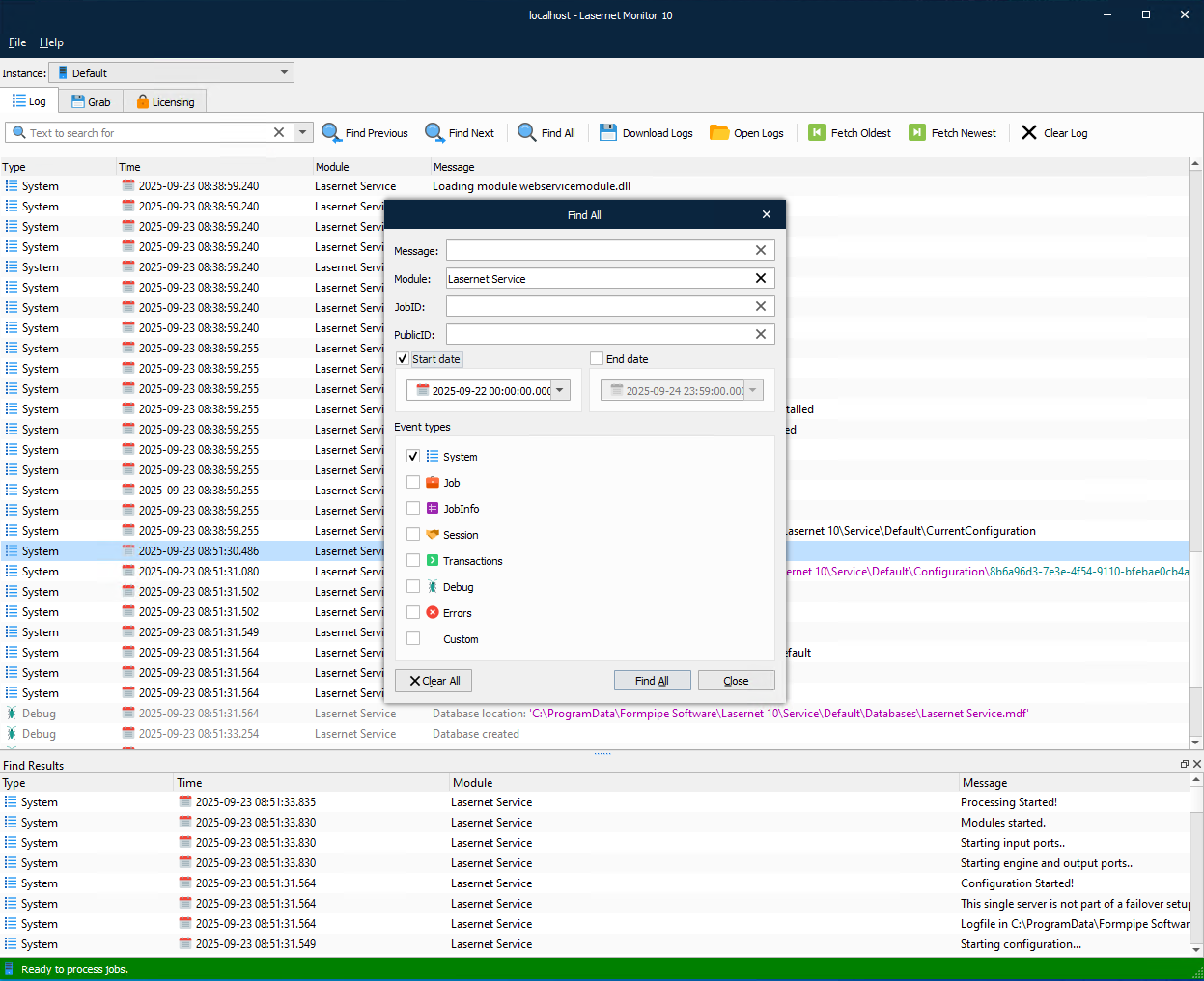Viewport: 1204px width, 981px height.
Task: Click the Fetch Oldest icon
Action: click(x=817, y=133)
